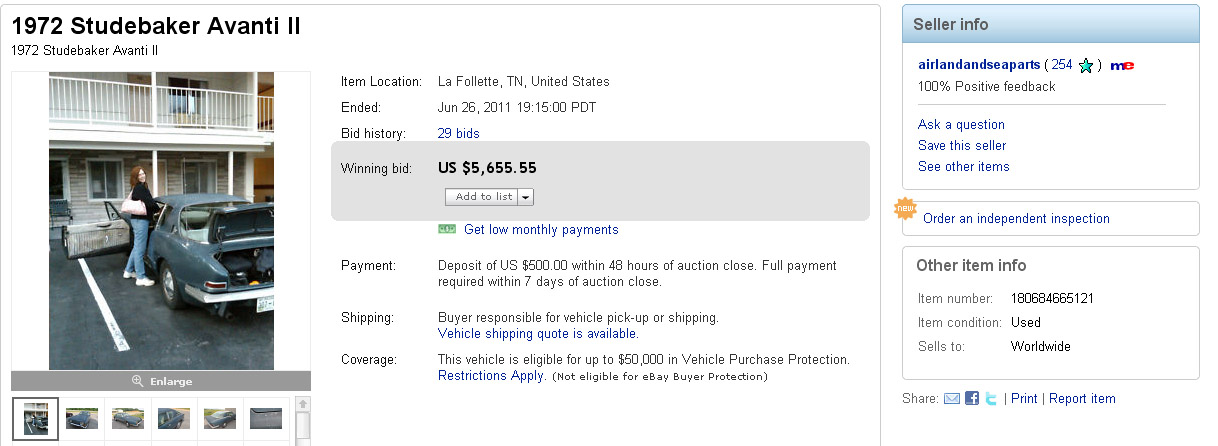Image resolution: width=1218 pixels, height=446 pixels.
Task: Click Ask a question link
Action: coord(961,124)
